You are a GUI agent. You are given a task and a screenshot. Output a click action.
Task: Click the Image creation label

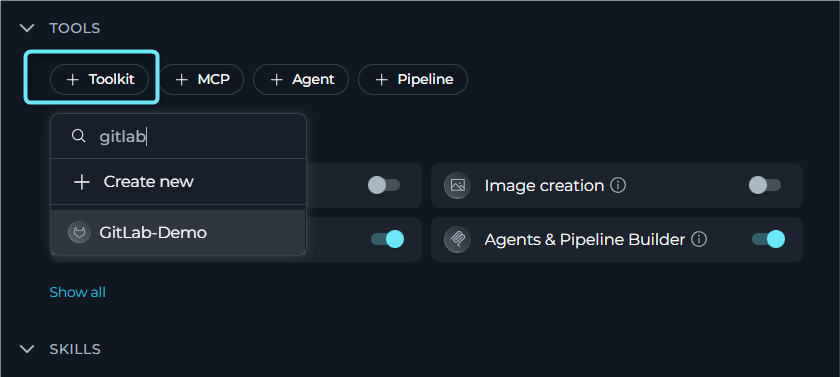click(x=544, y=185)
